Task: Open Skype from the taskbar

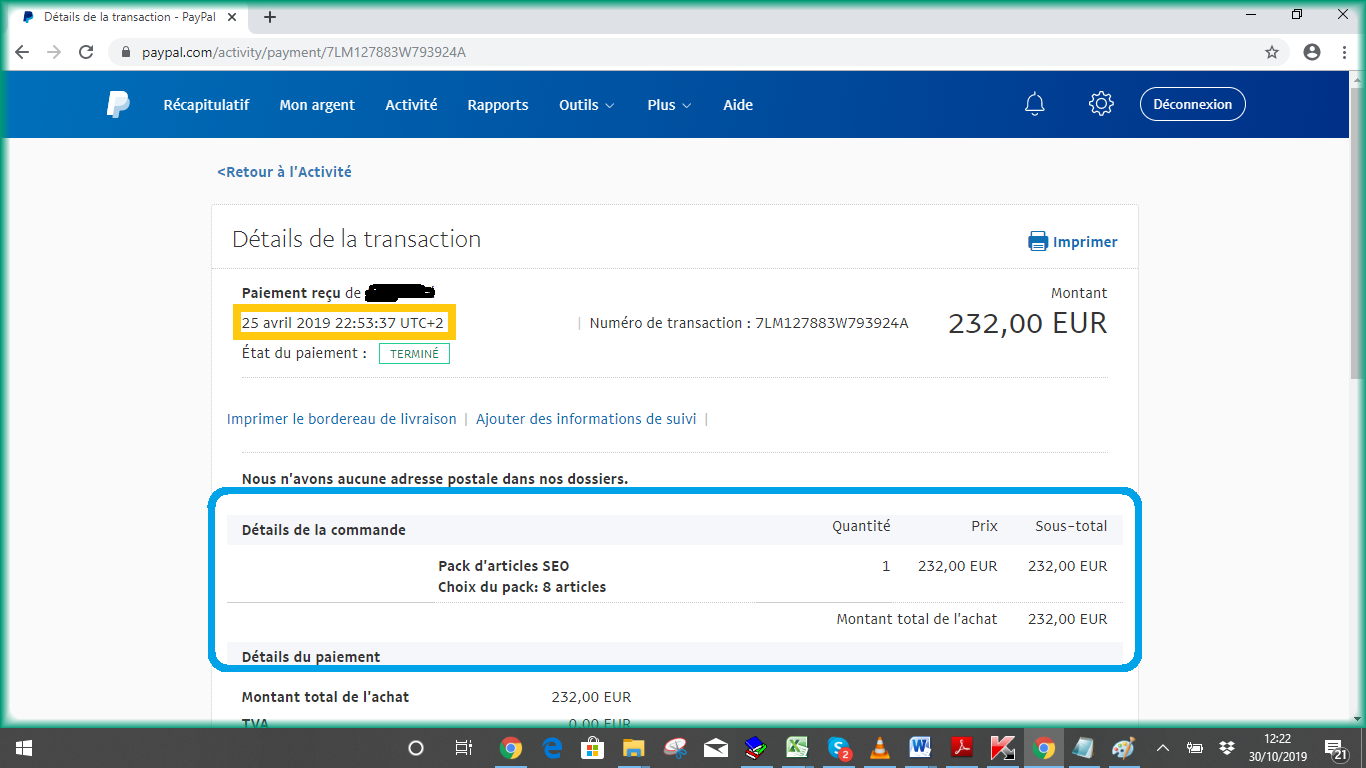Action: 838,748
